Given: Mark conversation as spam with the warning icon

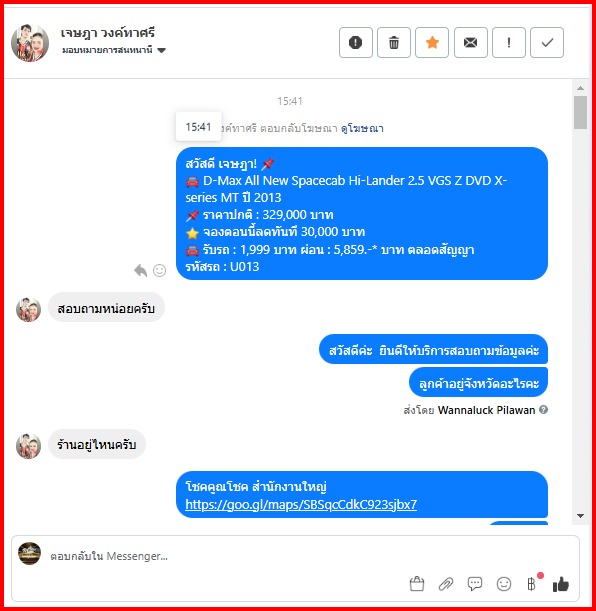Looking at the screenshot, I should point(355,42).
